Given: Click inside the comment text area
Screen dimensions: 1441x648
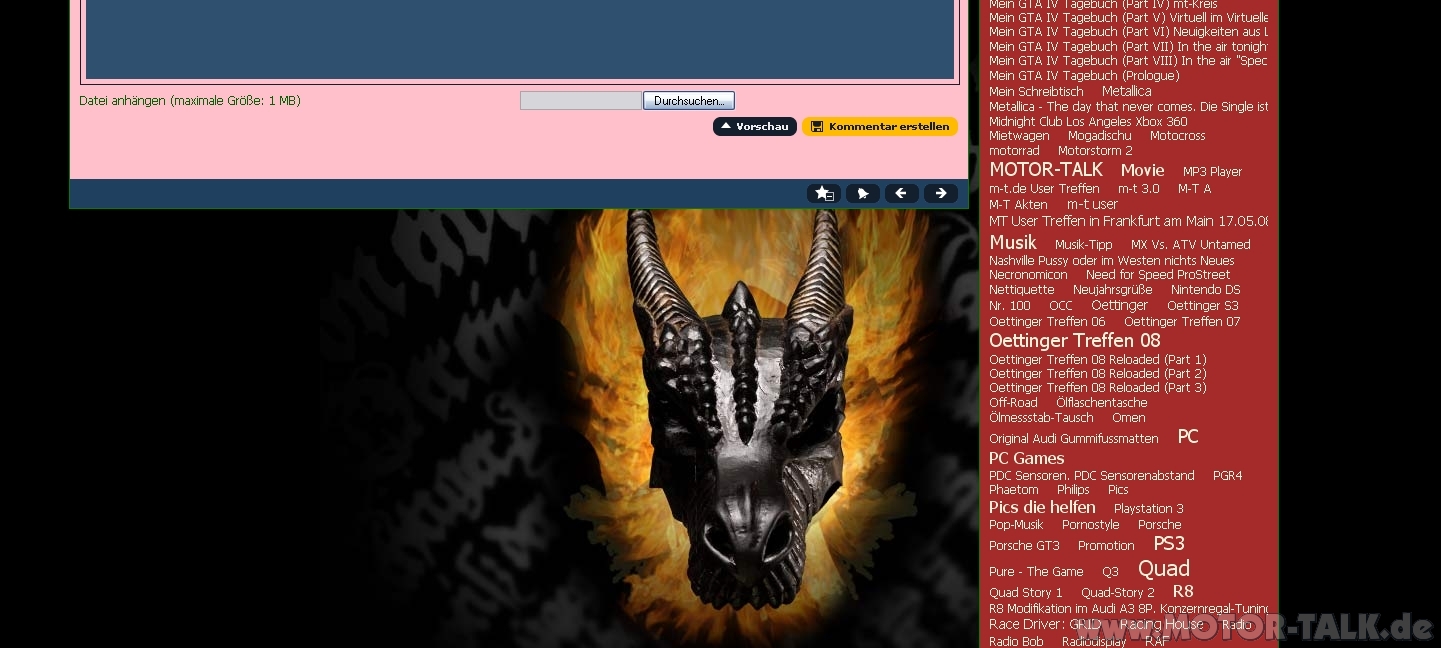Looking at the screenshot, I should pyautogui.click(x=520, y=38).
